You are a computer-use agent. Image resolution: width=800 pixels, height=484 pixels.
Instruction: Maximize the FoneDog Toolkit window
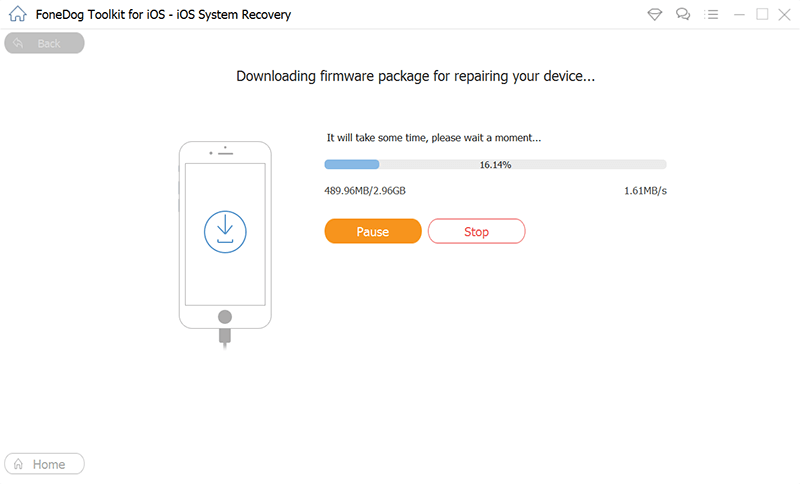762,15
